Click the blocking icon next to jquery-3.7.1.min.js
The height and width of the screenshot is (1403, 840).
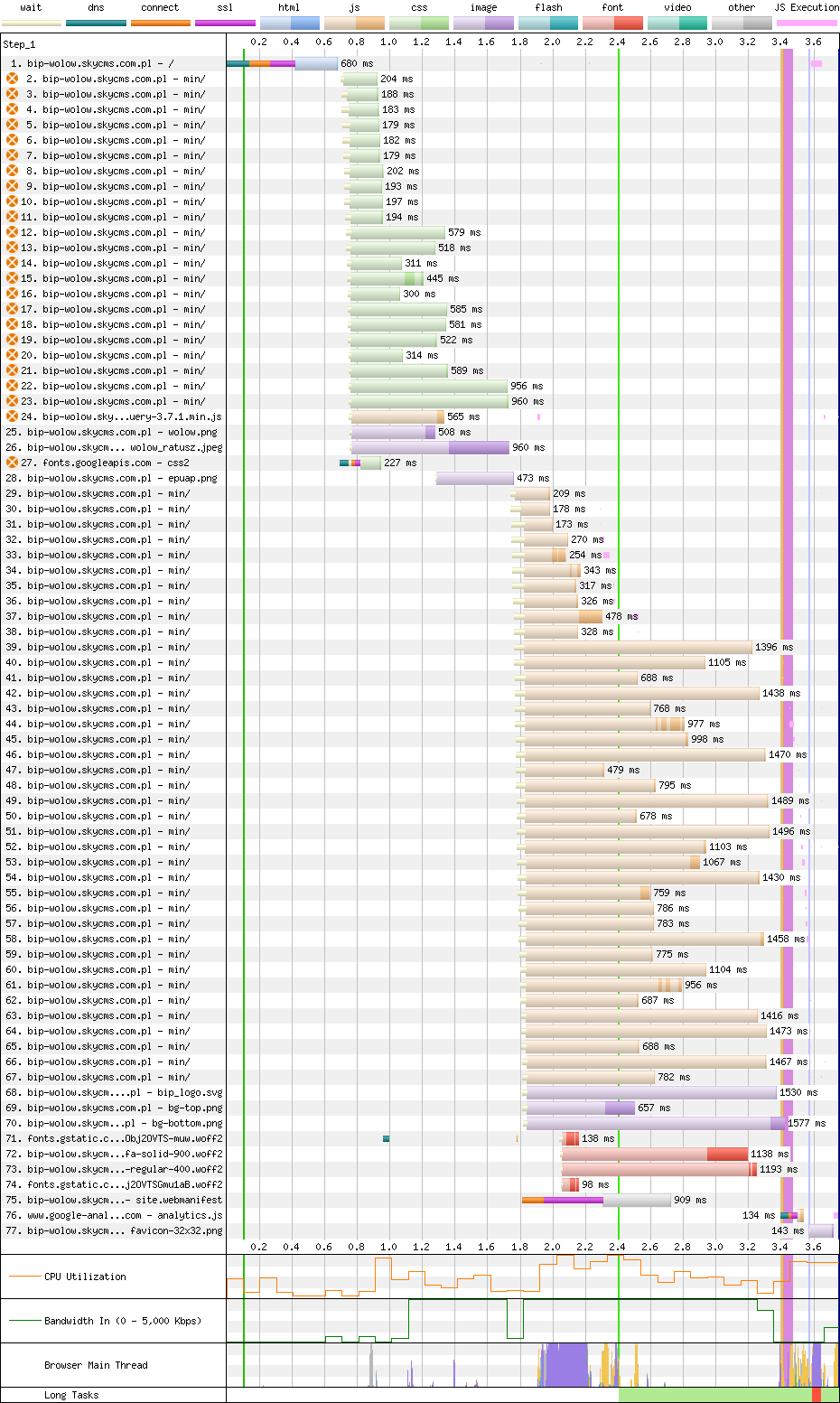tap(13, 416)
